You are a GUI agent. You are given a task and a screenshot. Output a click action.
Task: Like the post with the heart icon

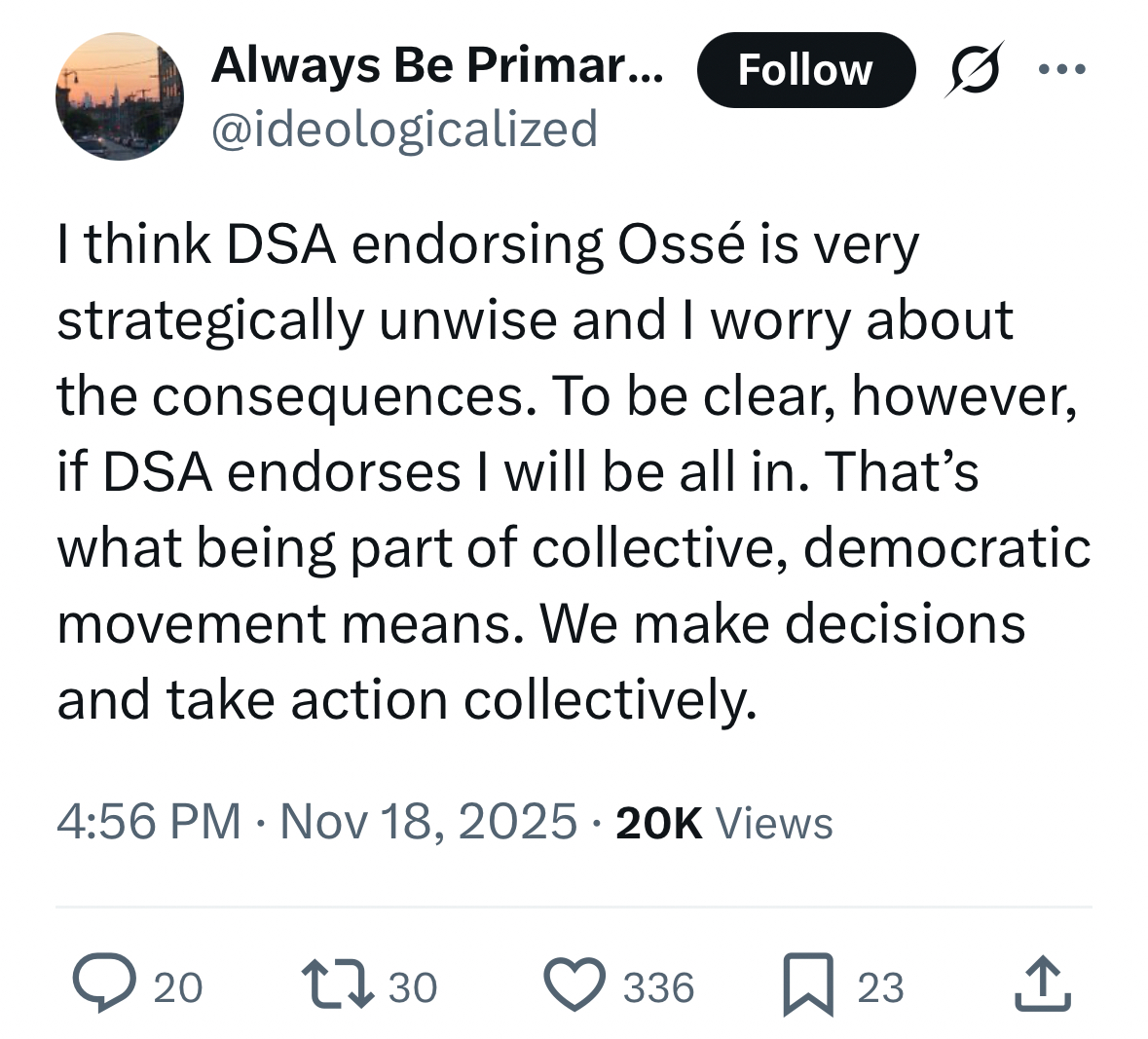[x=574, y=984]
